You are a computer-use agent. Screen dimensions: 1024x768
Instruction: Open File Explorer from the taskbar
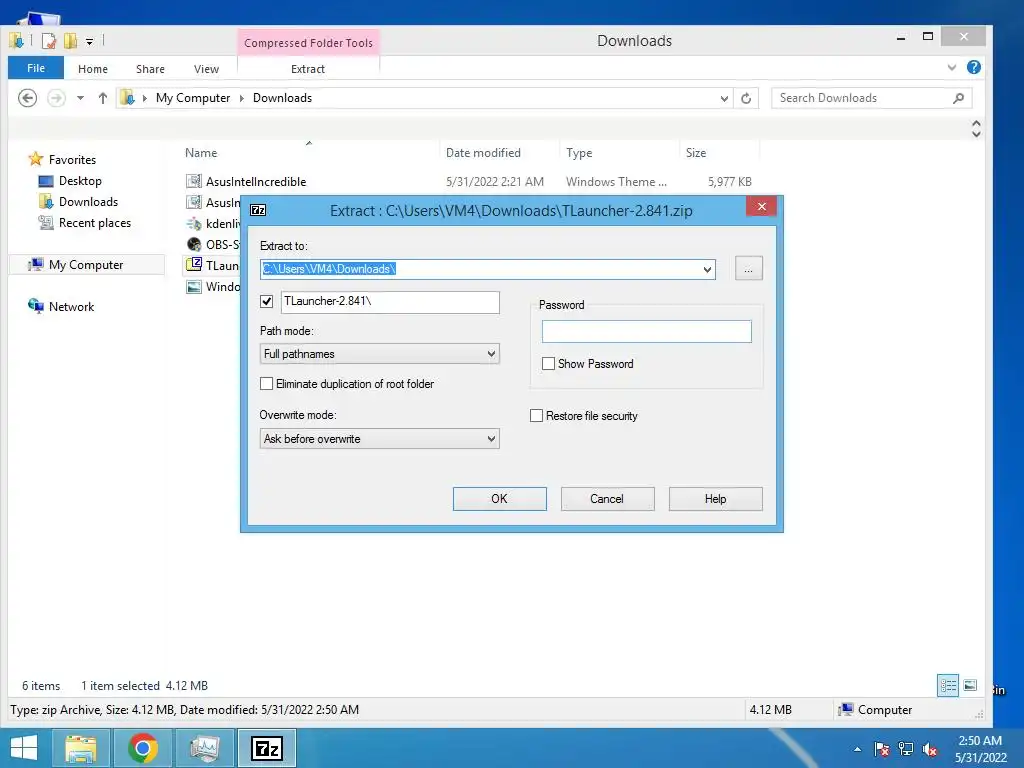(80, 748)
